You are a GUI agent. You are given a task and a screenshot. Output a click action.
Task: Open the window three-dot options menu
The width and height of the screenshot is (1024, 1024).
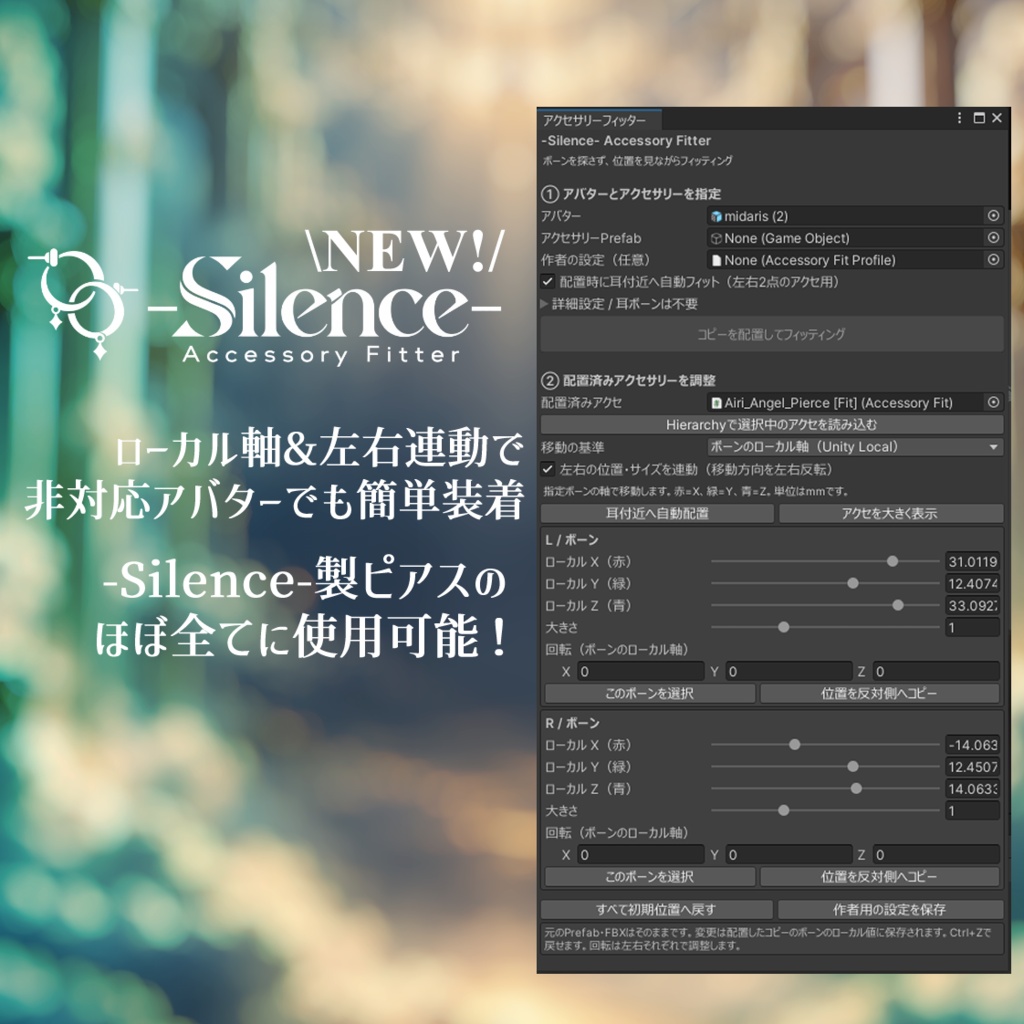coord(959,118)
